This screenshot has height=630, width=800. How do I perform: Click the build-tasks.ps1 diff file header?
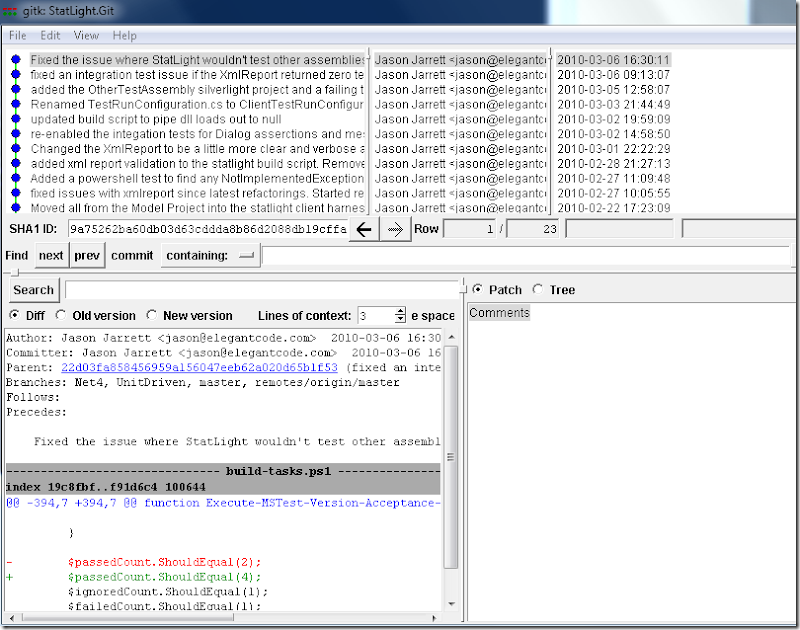223,471
